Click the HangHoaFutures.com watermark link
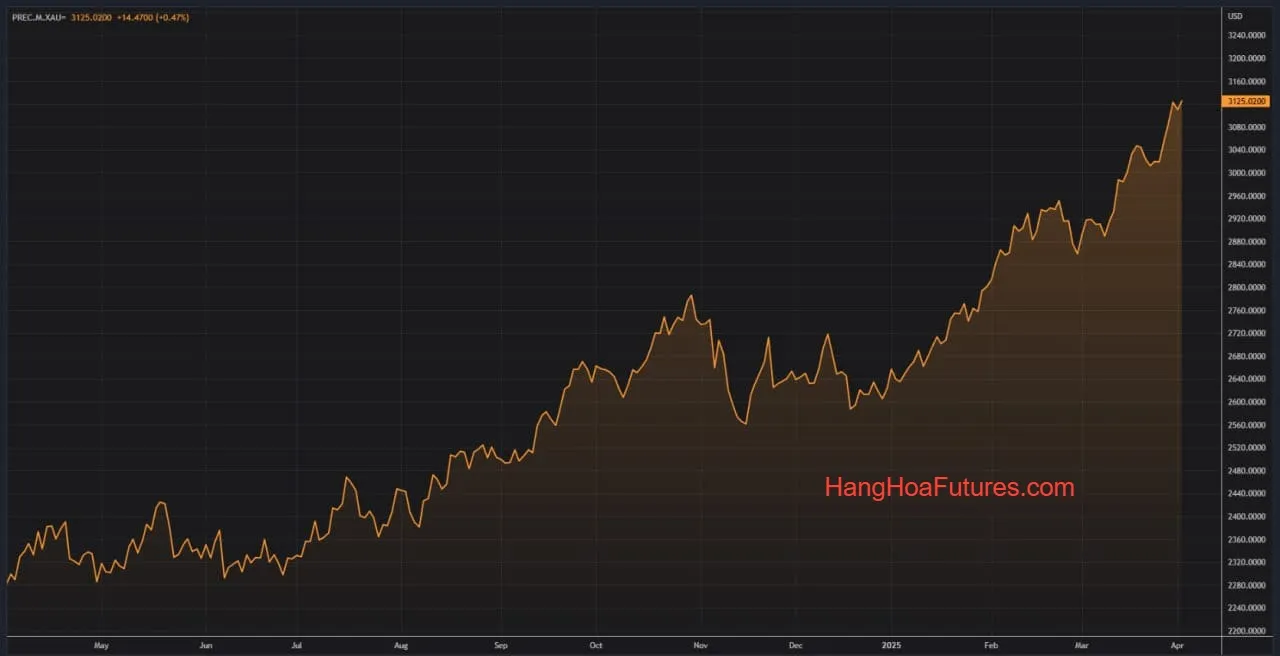This screenshot has width=1280, height=656. (x=949, y=488)
